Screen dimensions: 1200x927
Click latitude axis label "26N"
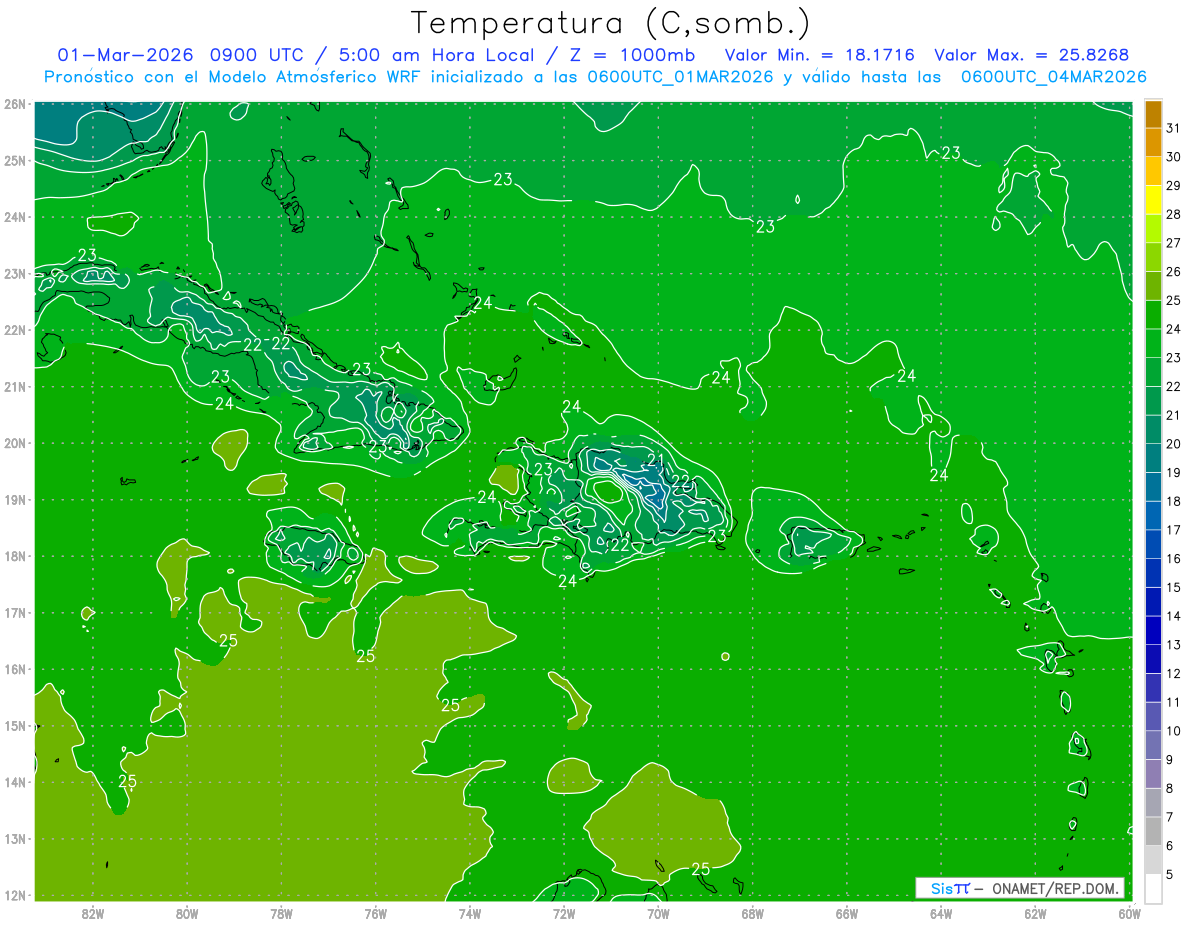[x=15, y=104]
